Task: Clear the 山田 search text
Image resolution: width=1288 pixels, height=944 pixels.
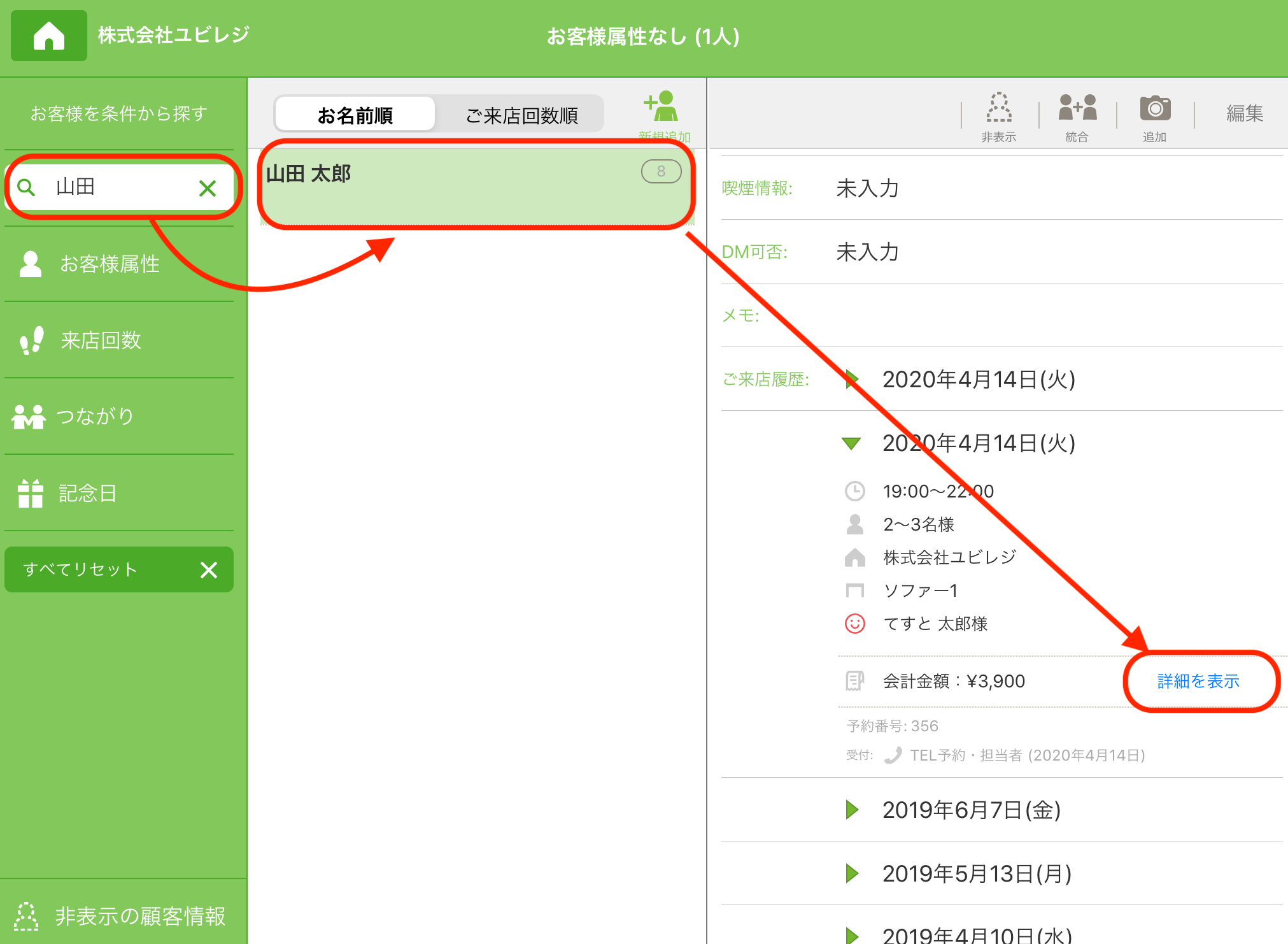Action: tap(208, 188)
